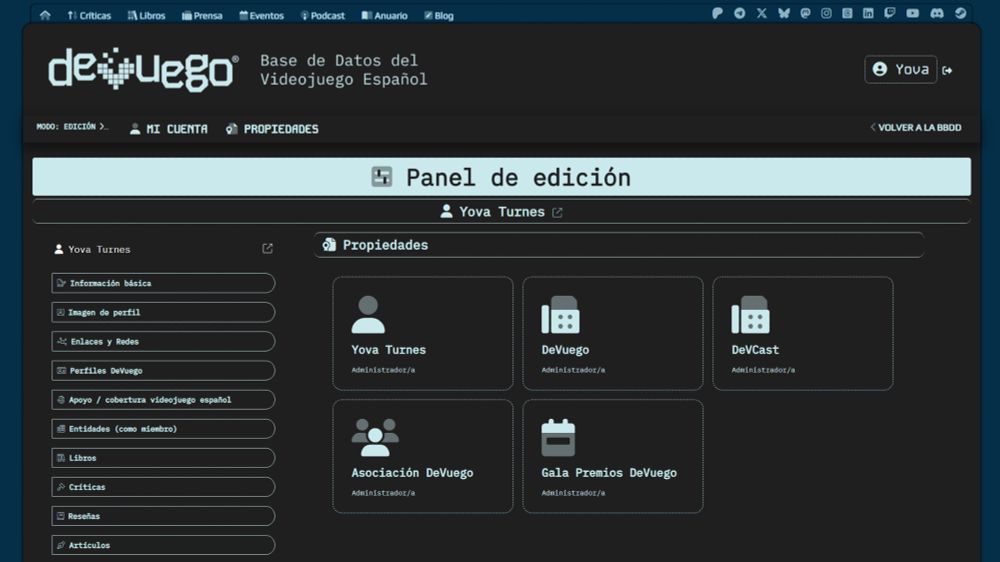
Task: Open Información básica section
Action: (163, 283)
